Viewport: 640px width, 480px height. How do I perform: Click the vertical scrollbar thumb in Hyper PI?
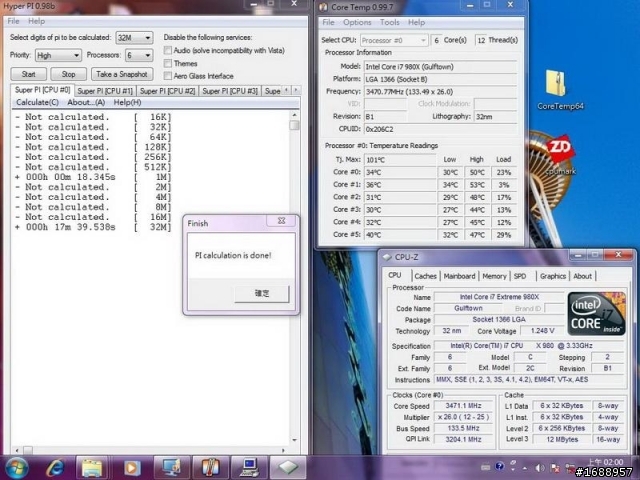click(294, 125)
